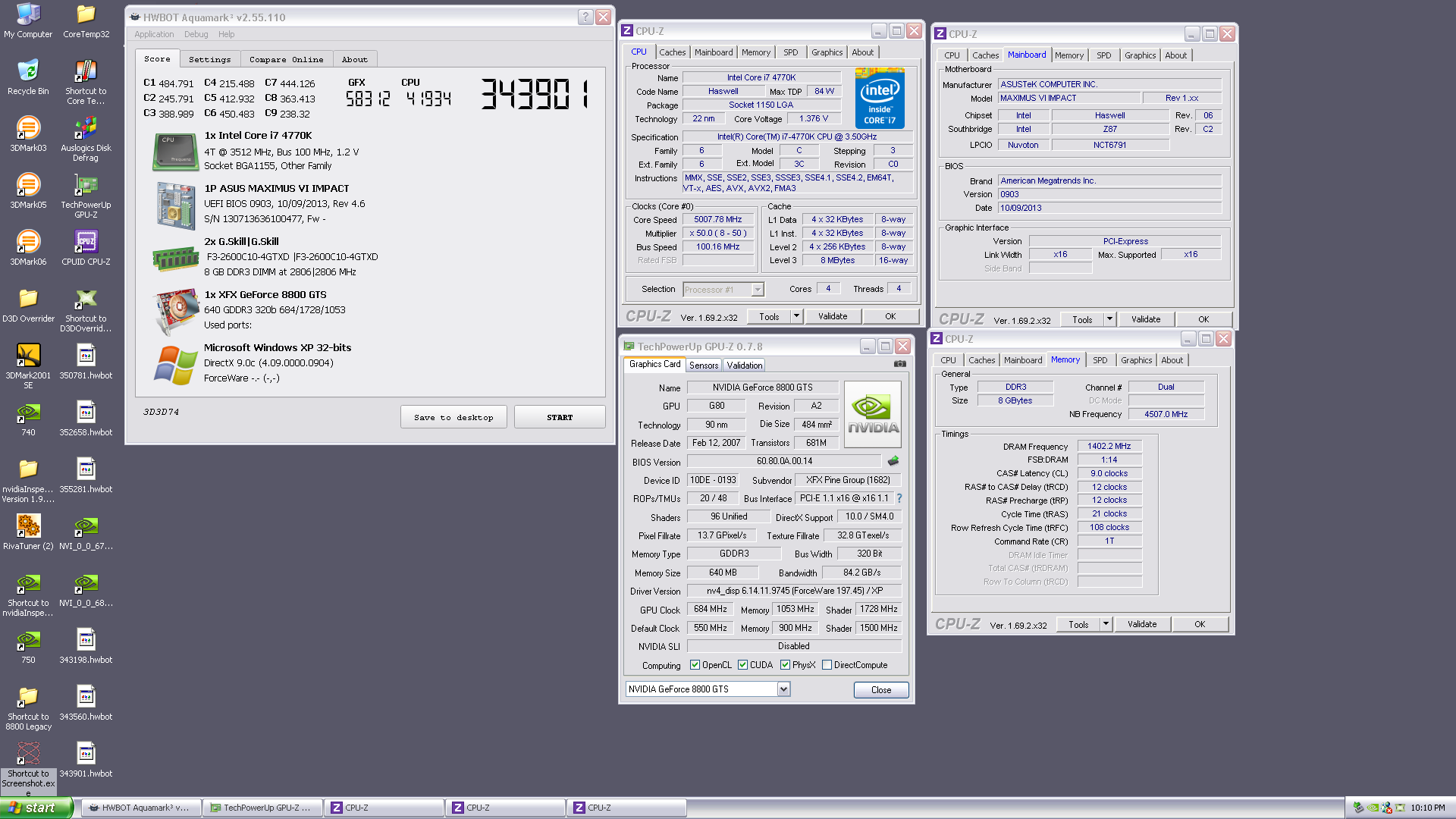Click the NVIDIA logo in GPU-Z

pyautogui.click(x=873, y=414)
